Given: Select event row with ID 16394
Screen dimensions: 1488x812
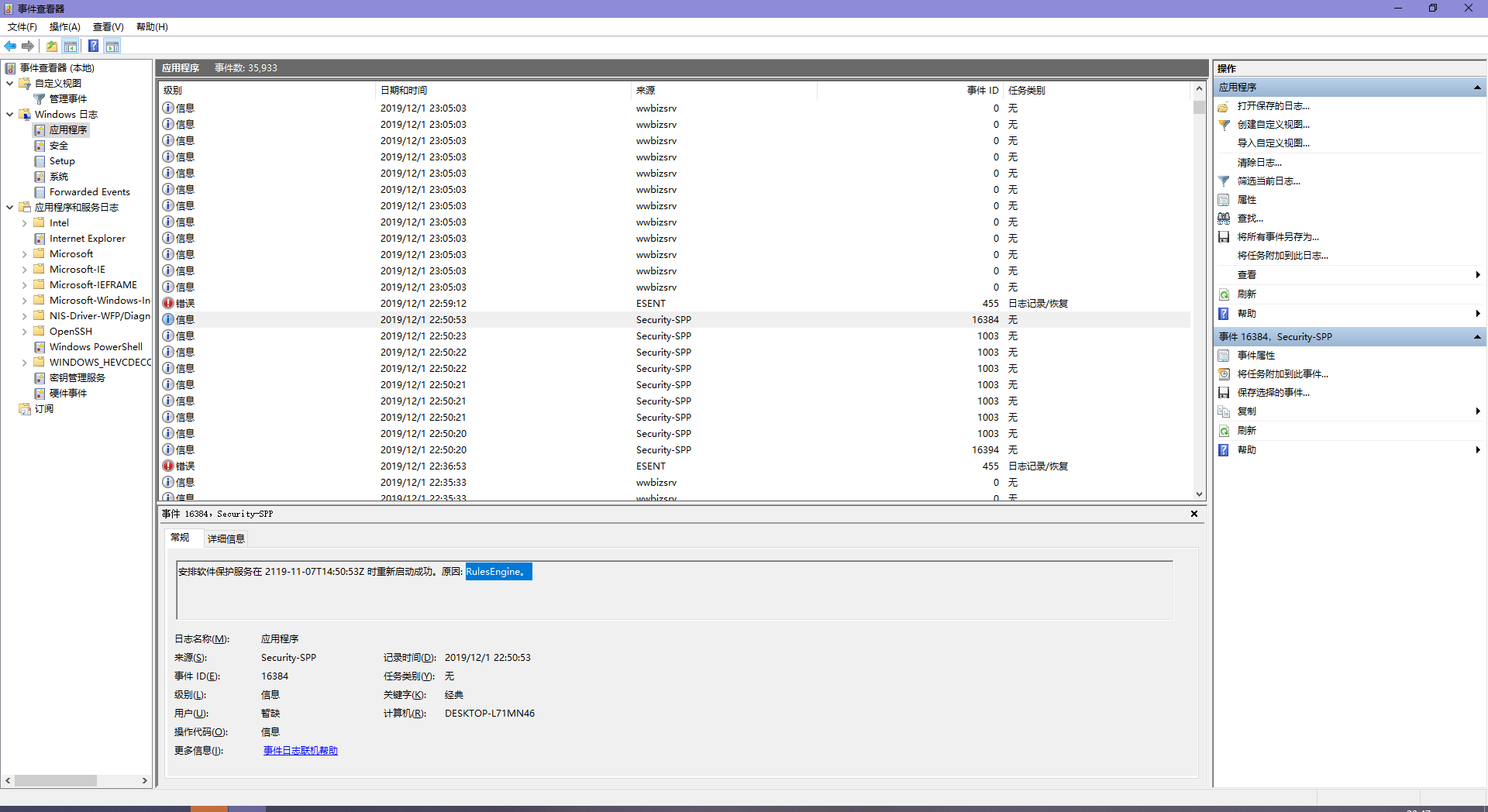Looking at the screenshot, I should point(674,449).
